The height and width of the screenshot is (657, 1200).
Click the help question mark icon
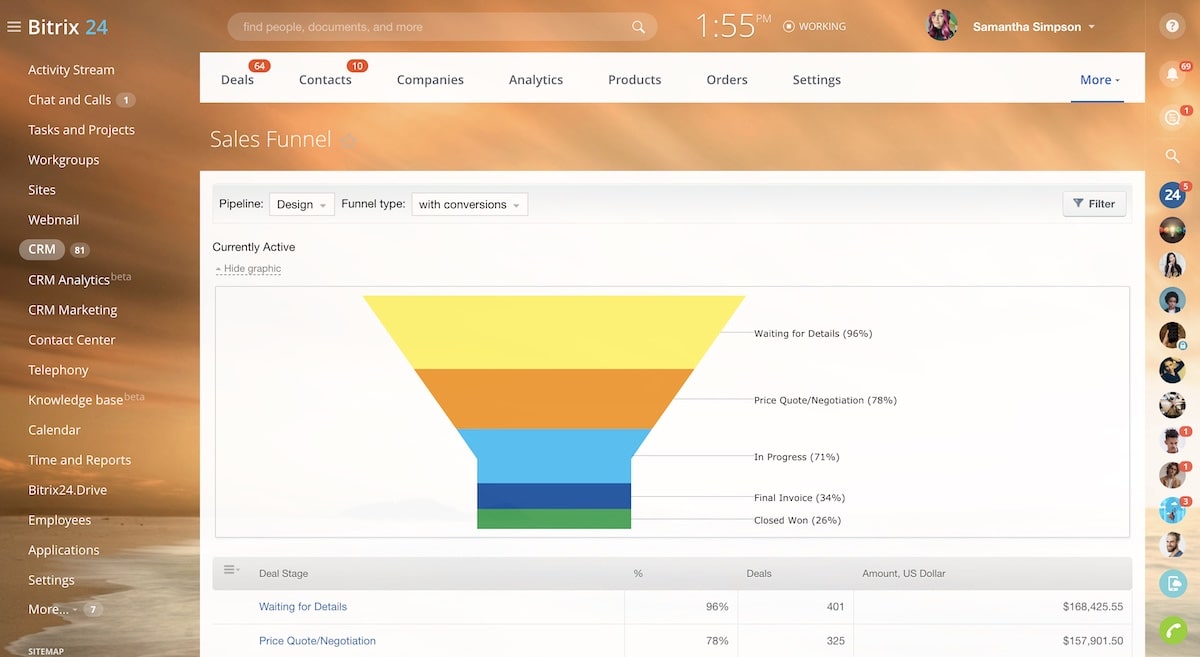pos(1172,26)
